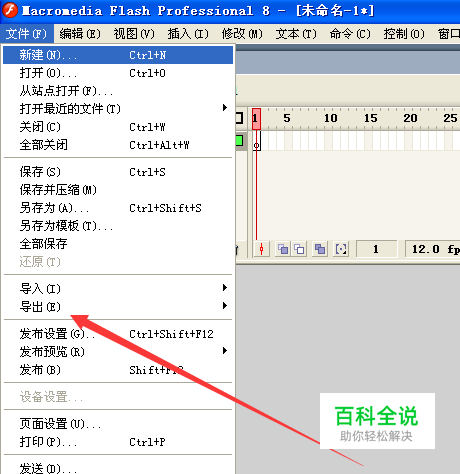Open the 编辑(E) menu
The height and width of the screenshot is (474, 460).
tap(80, 34)
